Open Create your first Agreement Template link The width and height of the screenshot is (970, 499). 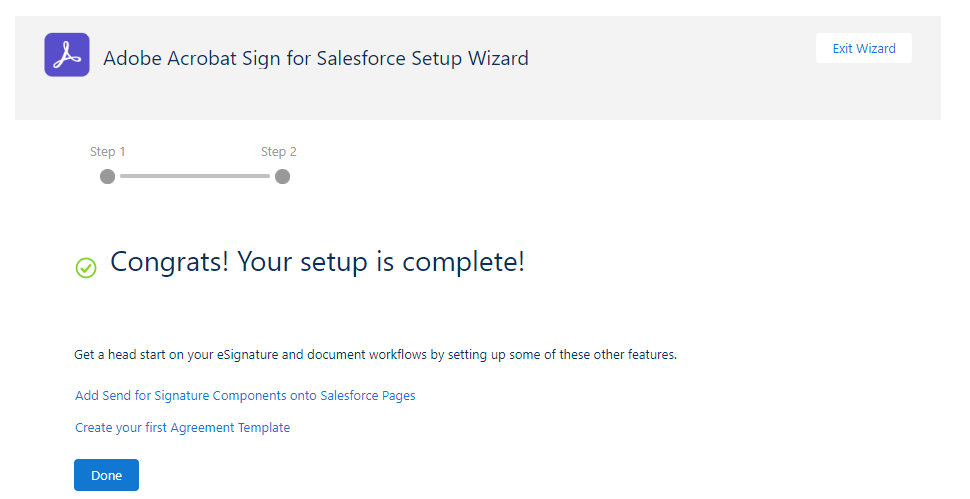[182, 428]
